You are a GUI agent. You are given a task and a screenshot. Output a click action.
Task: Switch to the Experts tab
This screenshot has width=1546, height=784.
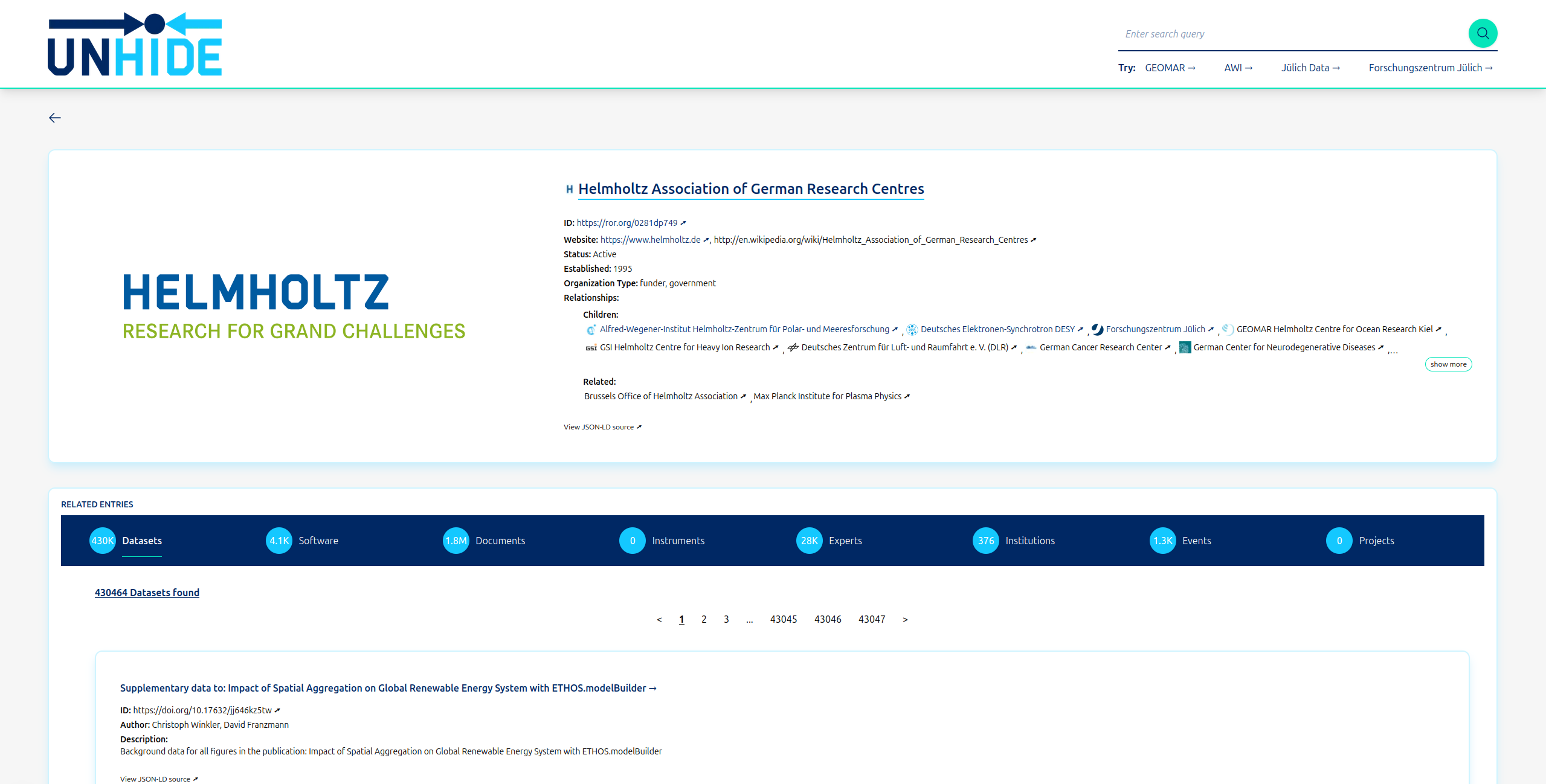[845, 541]
